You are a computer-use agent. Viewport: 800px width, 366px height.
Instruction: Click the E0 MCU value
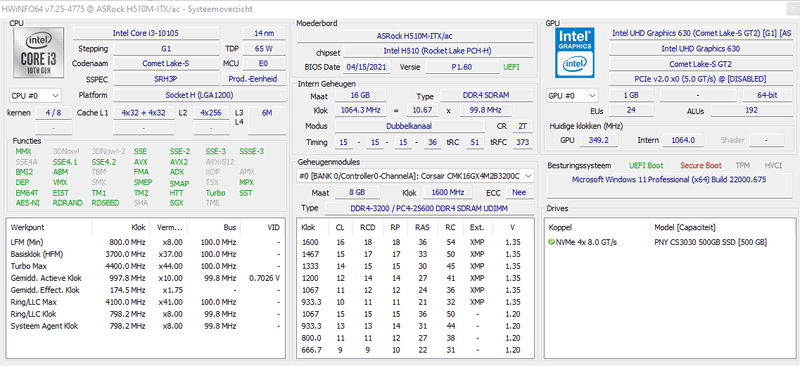tap(264, 64)
